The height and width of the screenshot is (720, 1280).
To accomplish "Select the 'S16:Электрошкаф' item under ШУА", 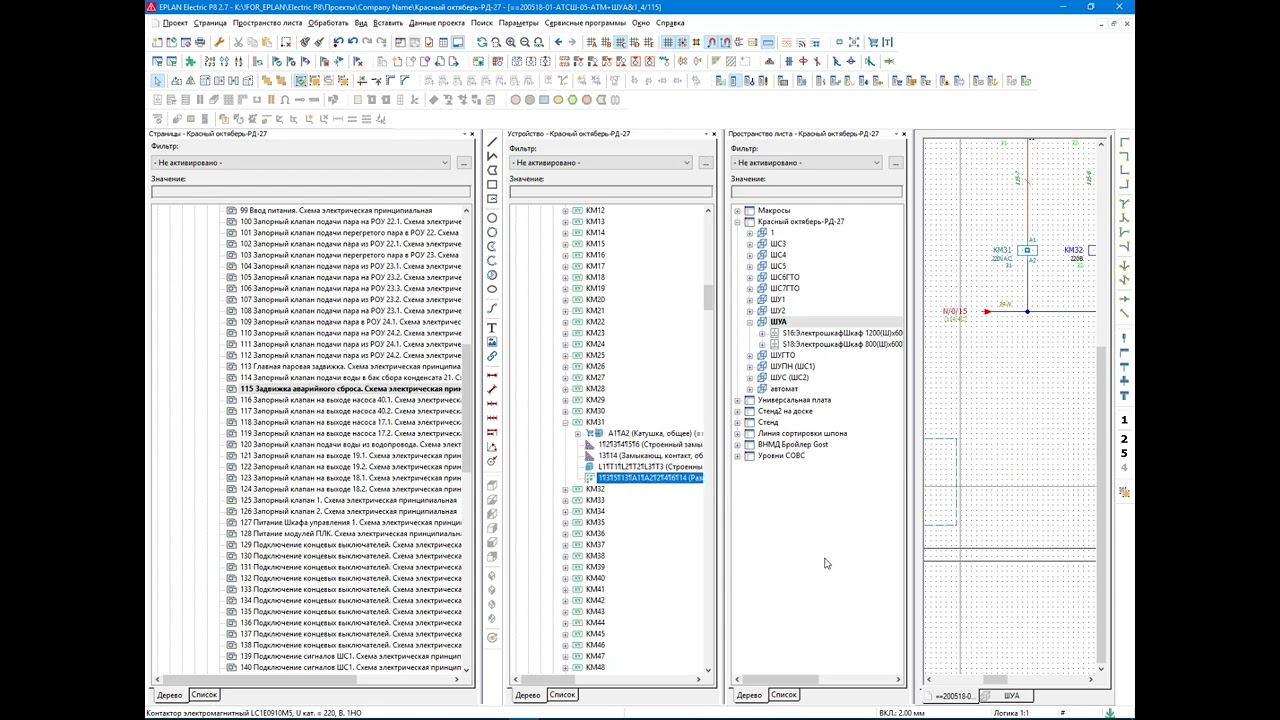I will [x=842, y=333].
